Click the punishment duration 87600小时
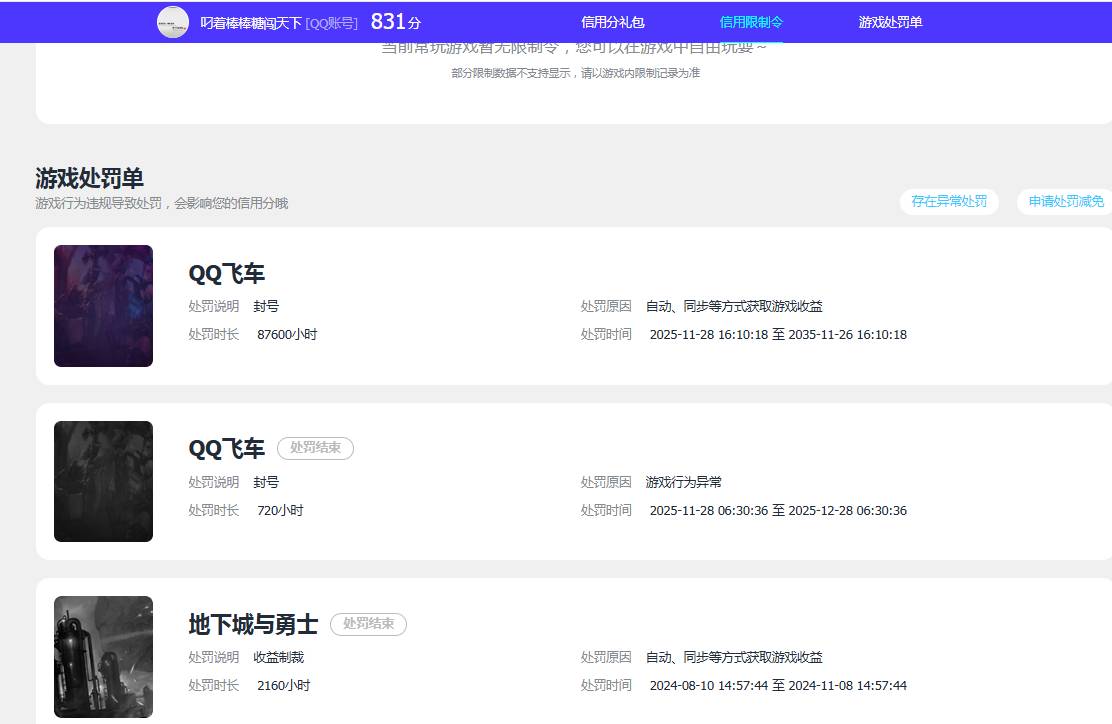Screen dimensions: 1112x724 [287, 334]
